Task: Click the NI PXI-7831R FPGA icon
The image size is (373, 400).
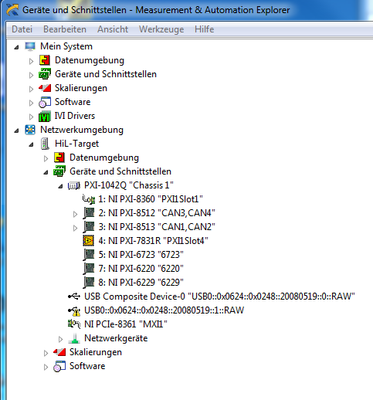Action: tap(89, 241)
